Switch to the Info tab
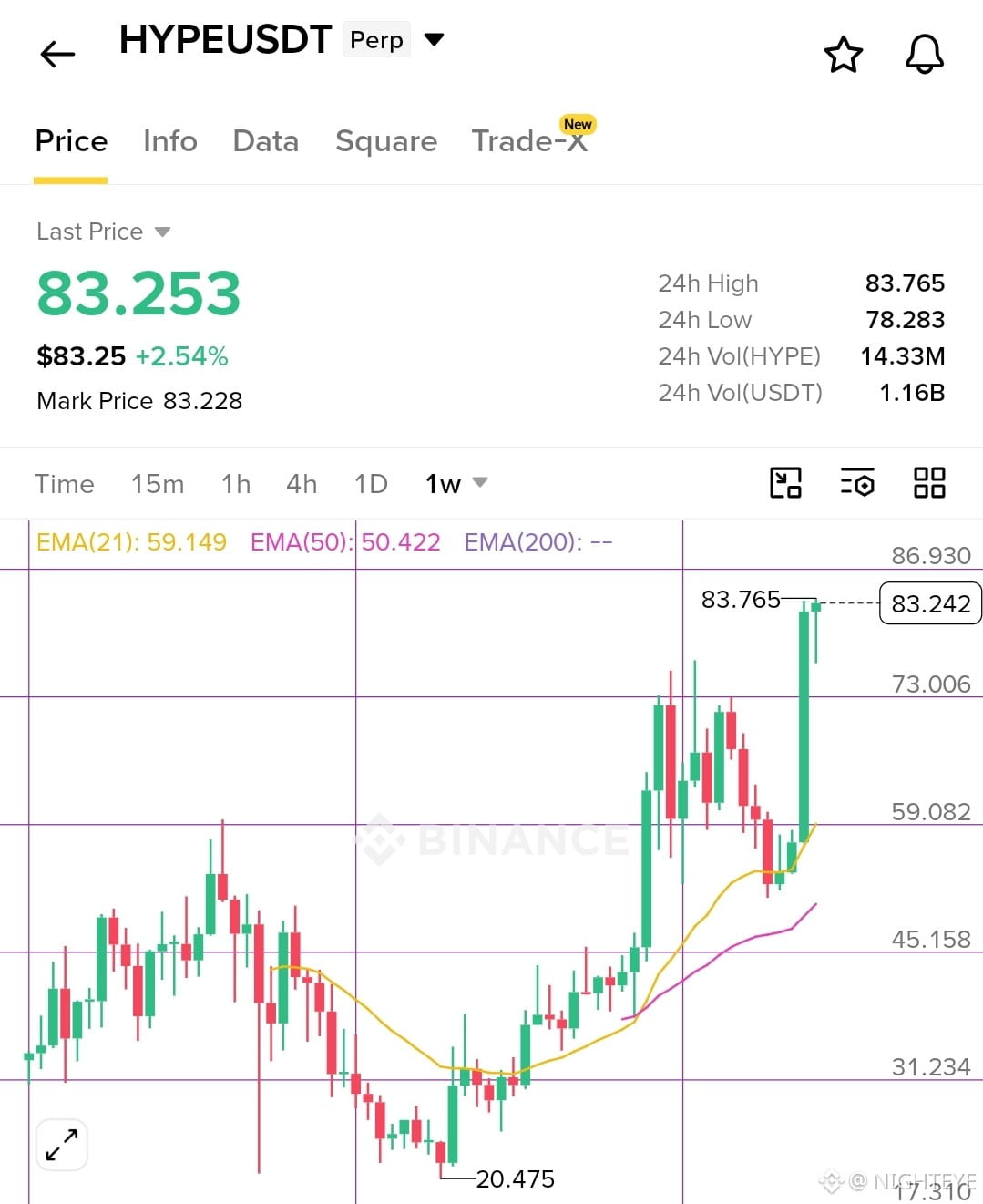983x1204 pixels. coord(170,141)
